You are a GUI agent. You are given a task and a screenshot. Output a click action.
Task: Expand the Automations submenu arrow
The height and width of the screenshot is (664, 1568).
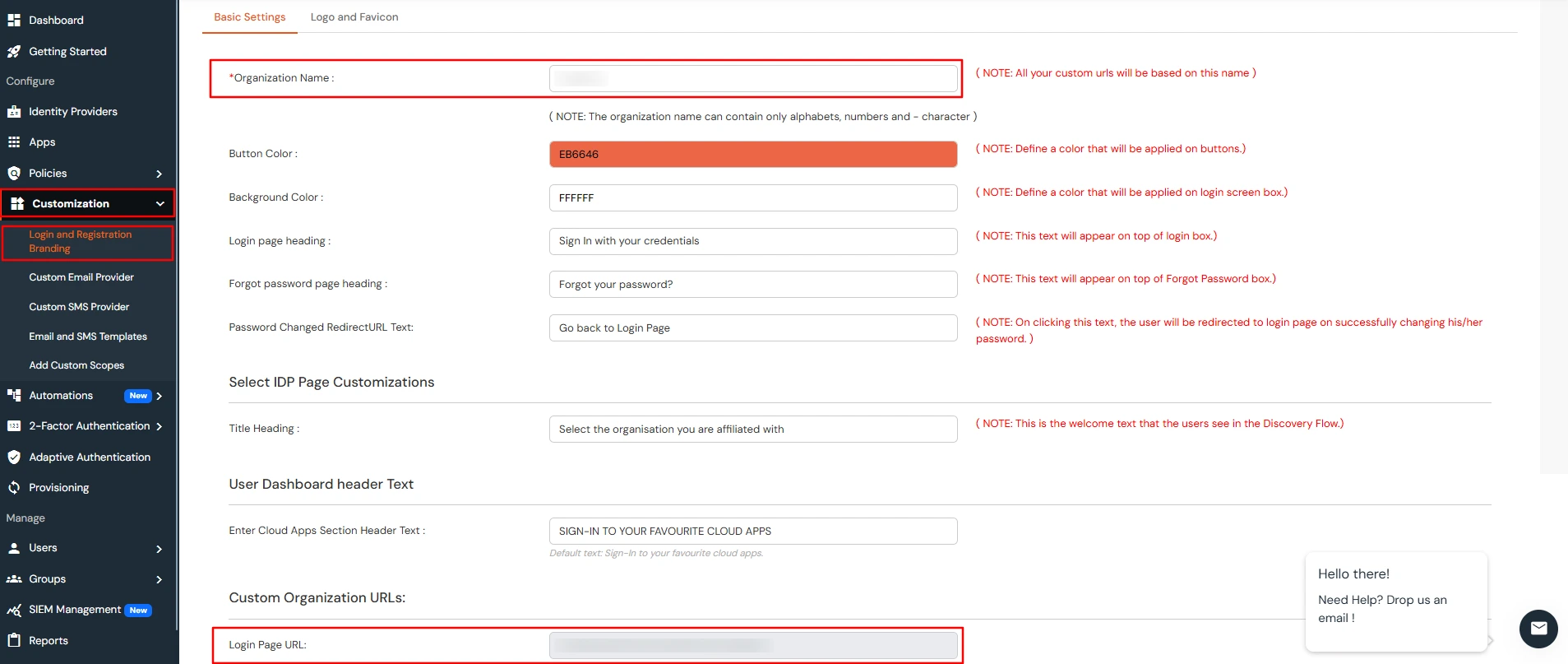(x=160, y=396)
